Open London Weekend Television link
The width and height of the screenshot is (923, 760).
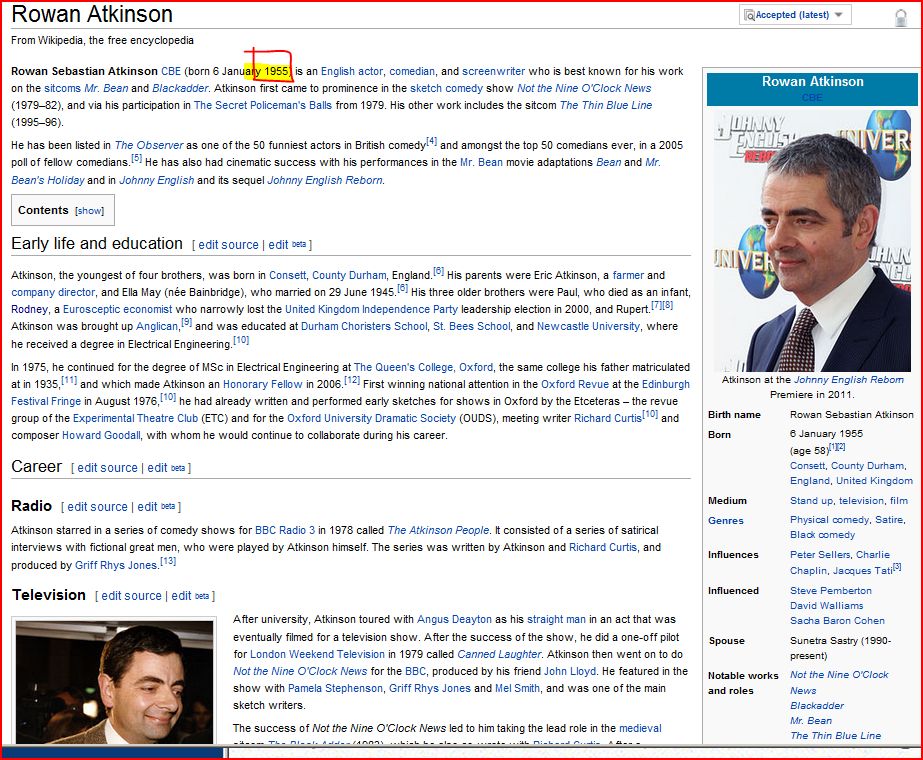(x=317, y=654)
